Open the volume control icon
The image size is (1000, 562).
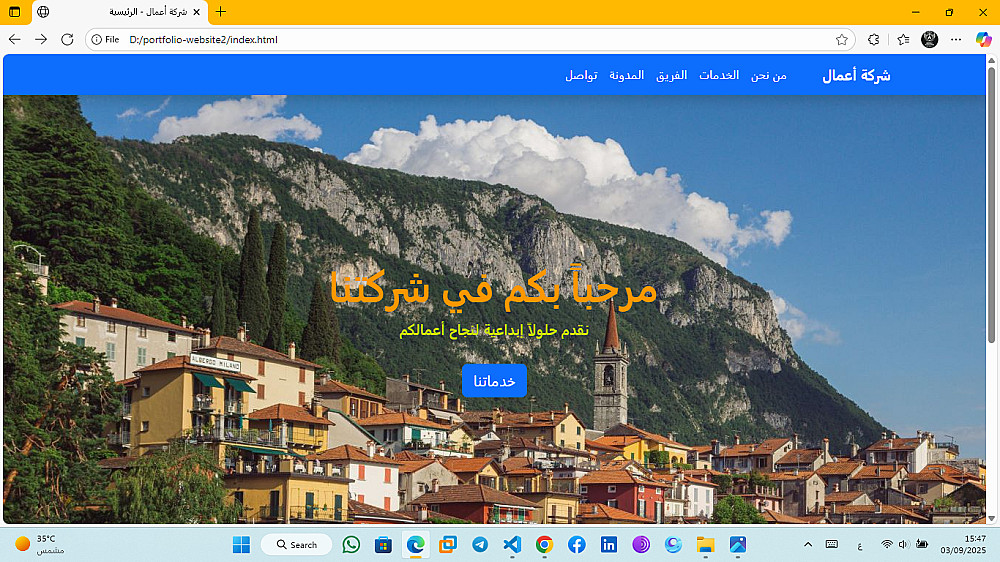(x=903, y=544)
